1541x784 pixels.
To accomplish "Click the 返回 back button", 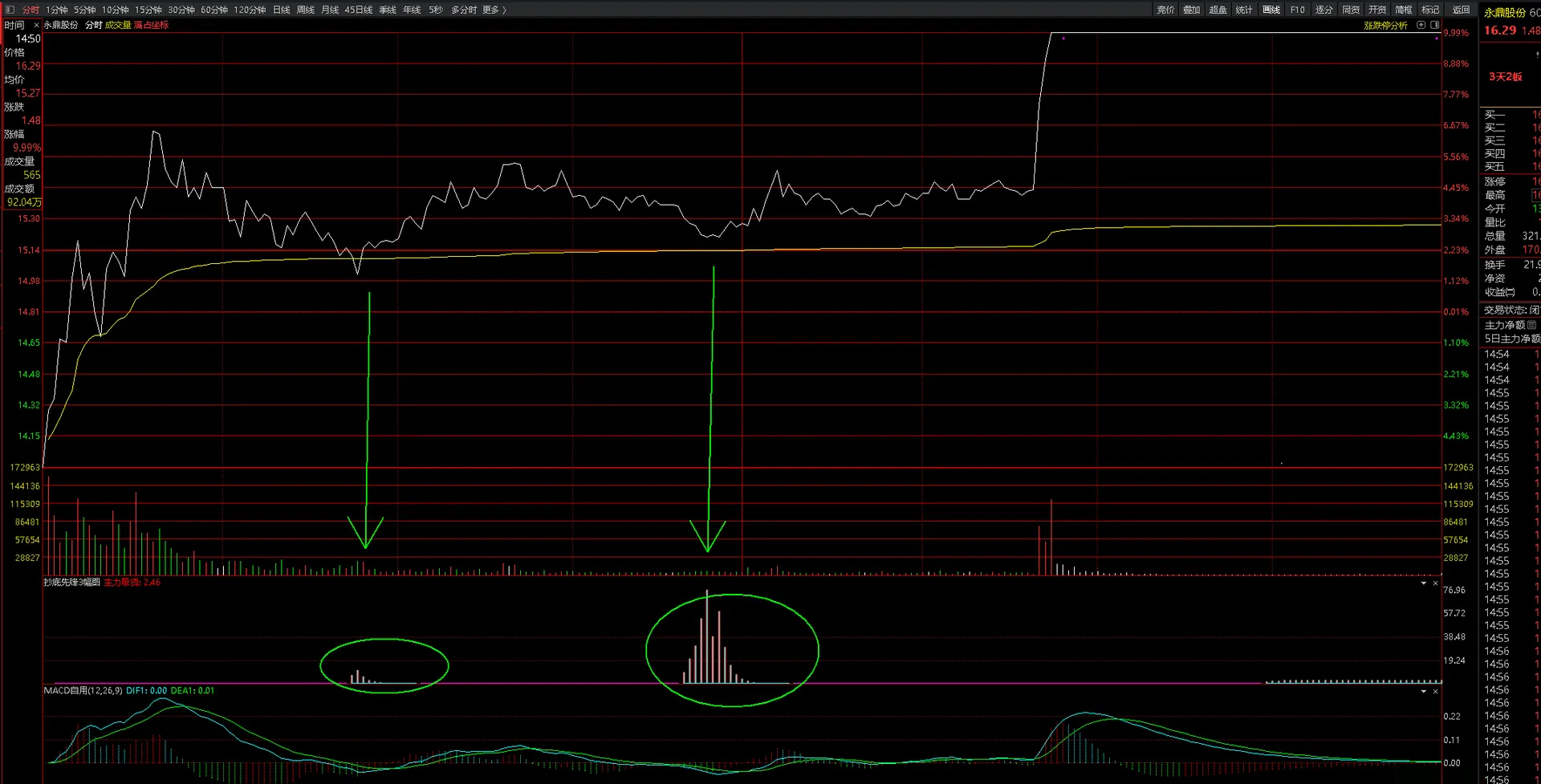I will [x=1462, y=10].
